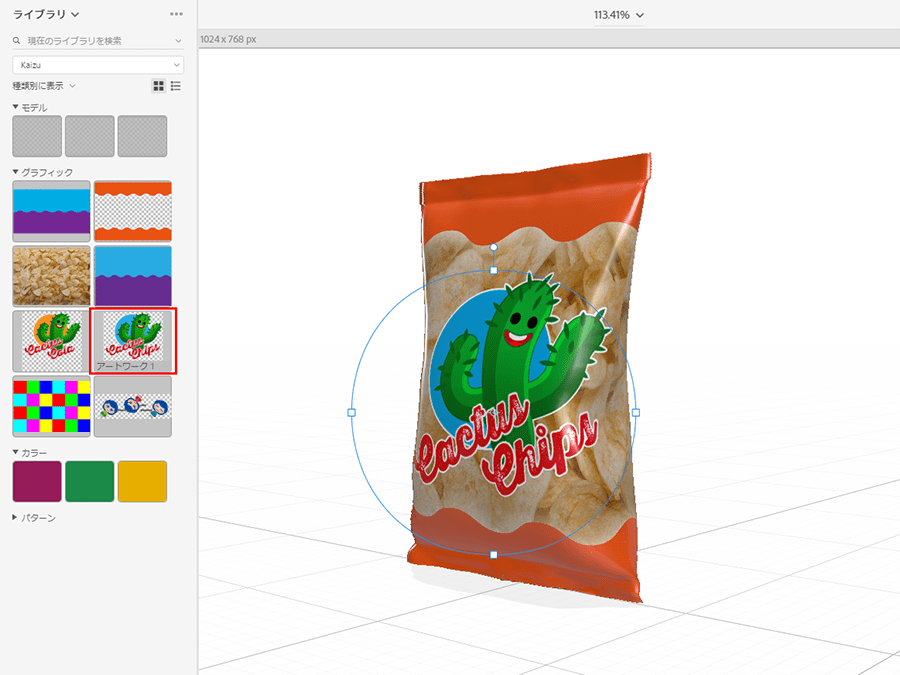The width and height of the screenshot is (900, 675).
Task: Pick the yellow color swatch
Action: (x=142, y=482)
